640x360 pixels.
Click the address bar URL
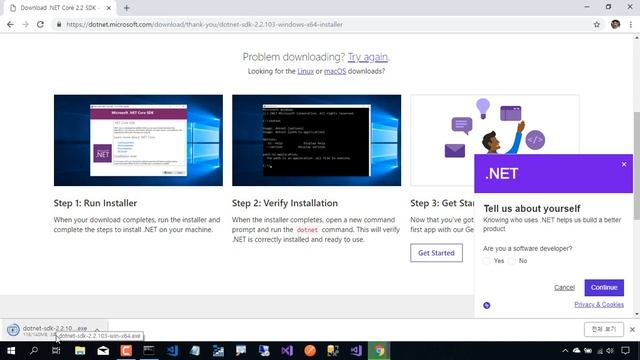pos(204,24)
